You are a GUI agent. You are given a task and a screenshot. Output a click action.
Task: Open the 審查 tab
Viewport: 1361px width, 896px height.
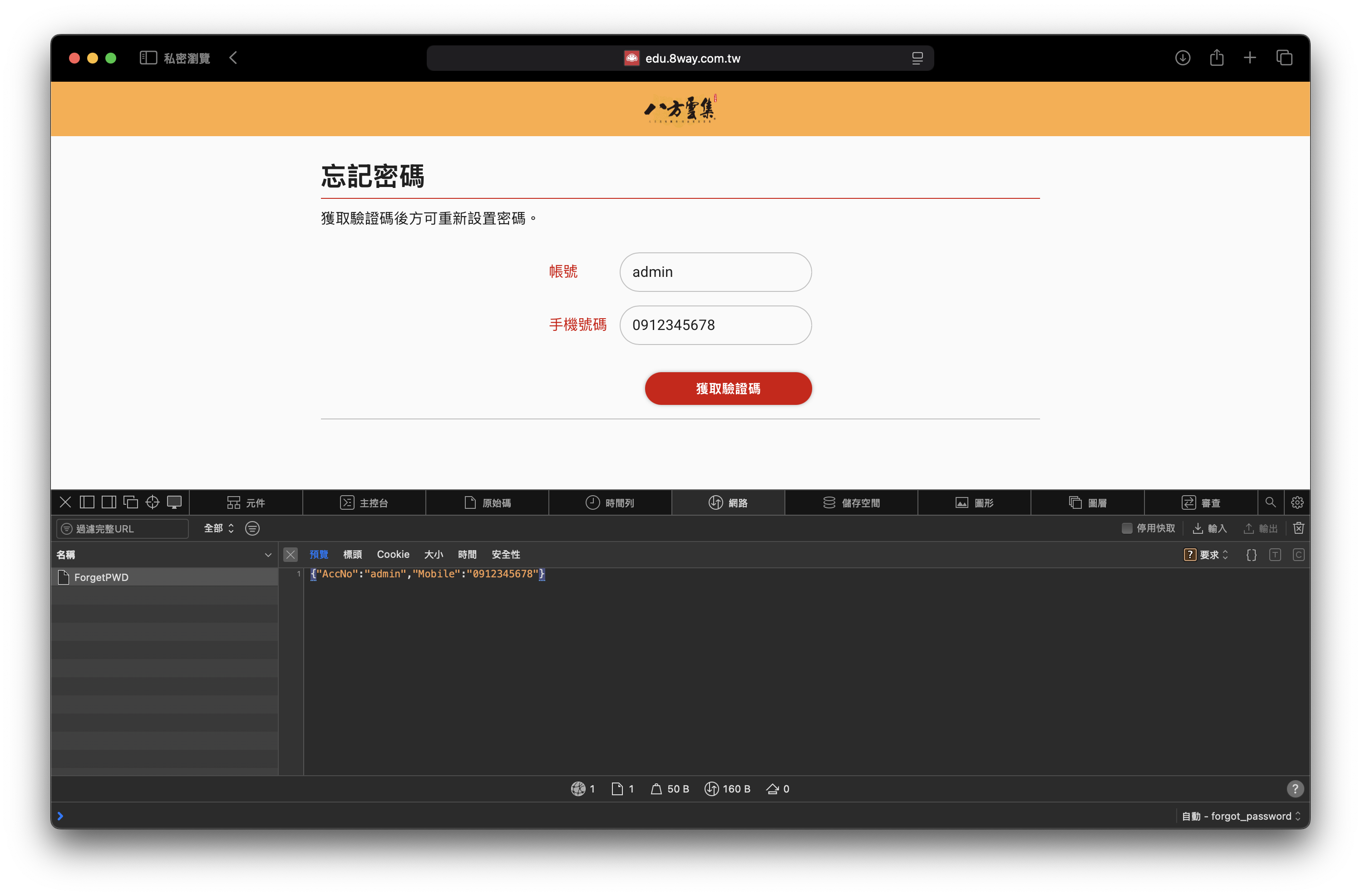[x=1201, y=502]
